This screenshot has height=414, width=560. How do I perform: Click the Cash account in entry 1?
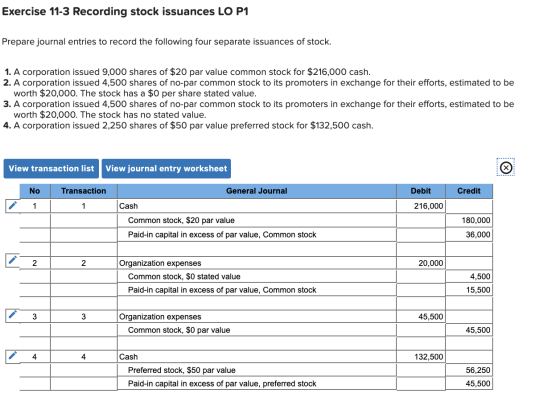coord(257,206)
